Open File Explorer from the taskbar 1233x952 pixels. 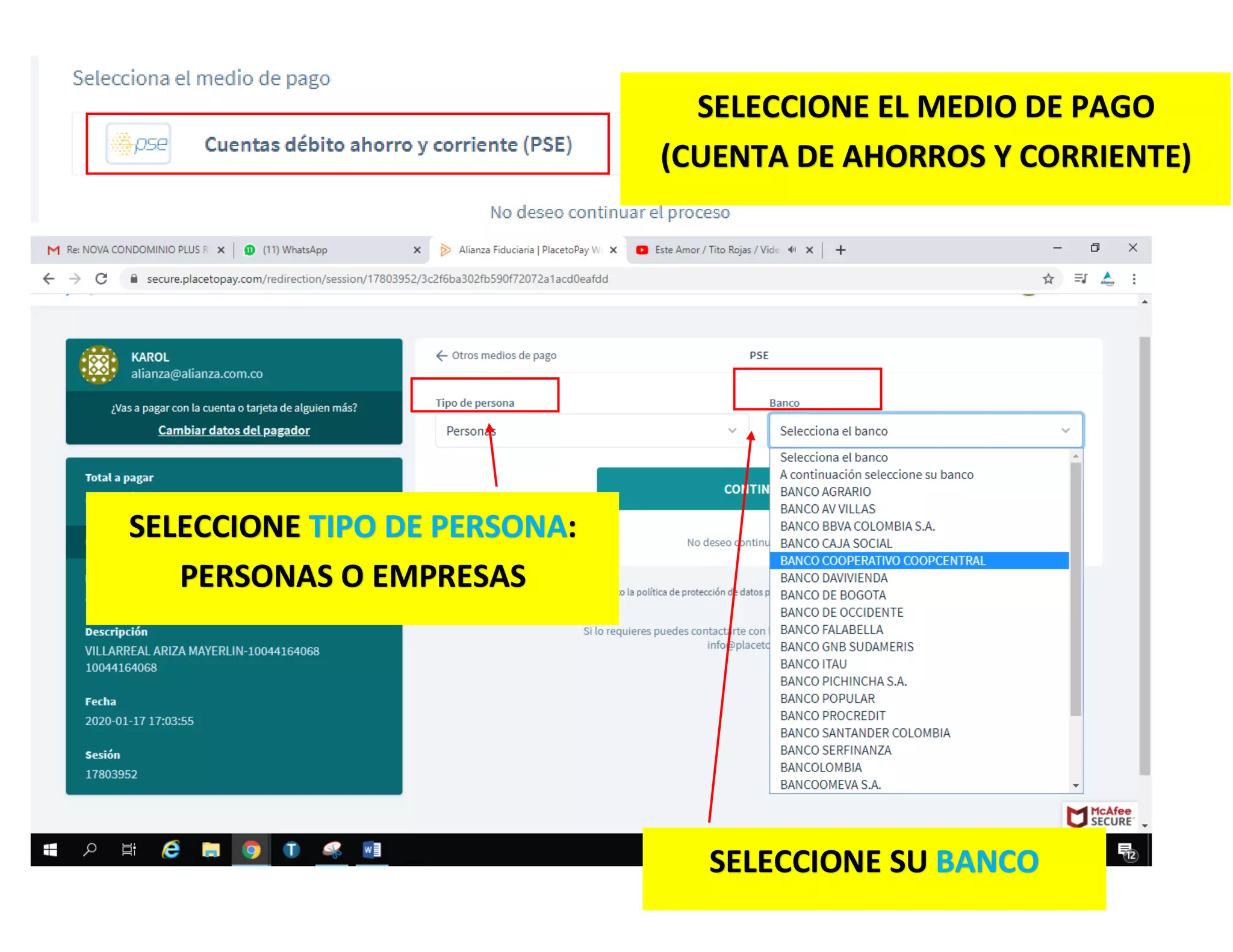211,849
